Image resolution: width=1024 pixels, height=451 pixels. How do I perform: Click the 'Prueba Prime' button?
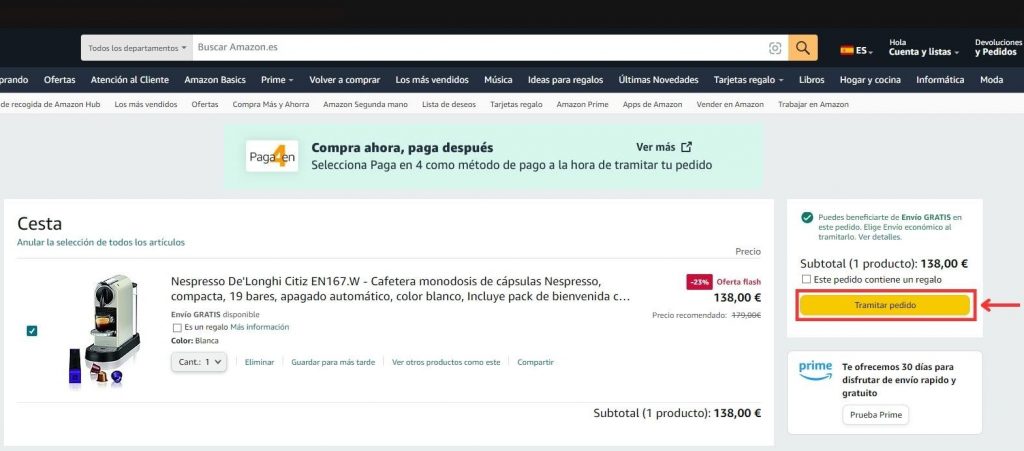pyautogui.click(x=875, y=414)
